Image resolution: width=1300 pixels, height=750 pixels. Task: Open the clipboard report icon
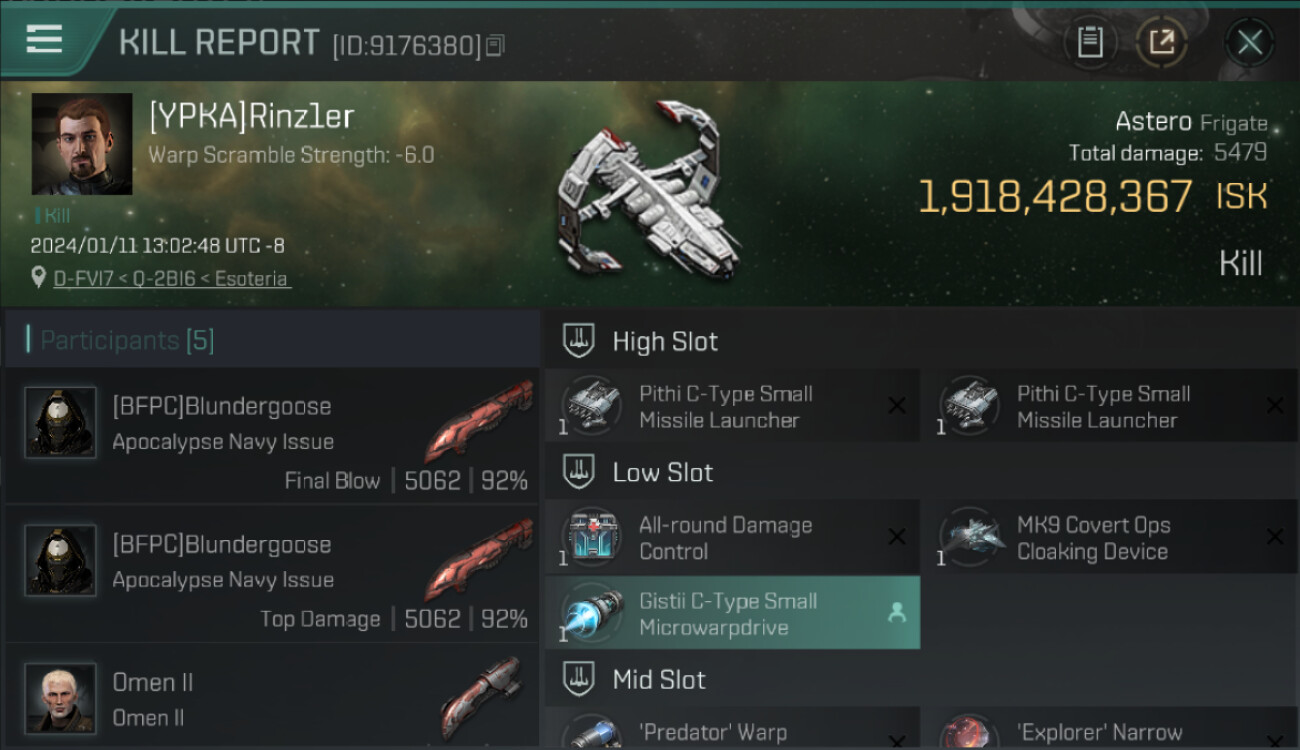1090,42
